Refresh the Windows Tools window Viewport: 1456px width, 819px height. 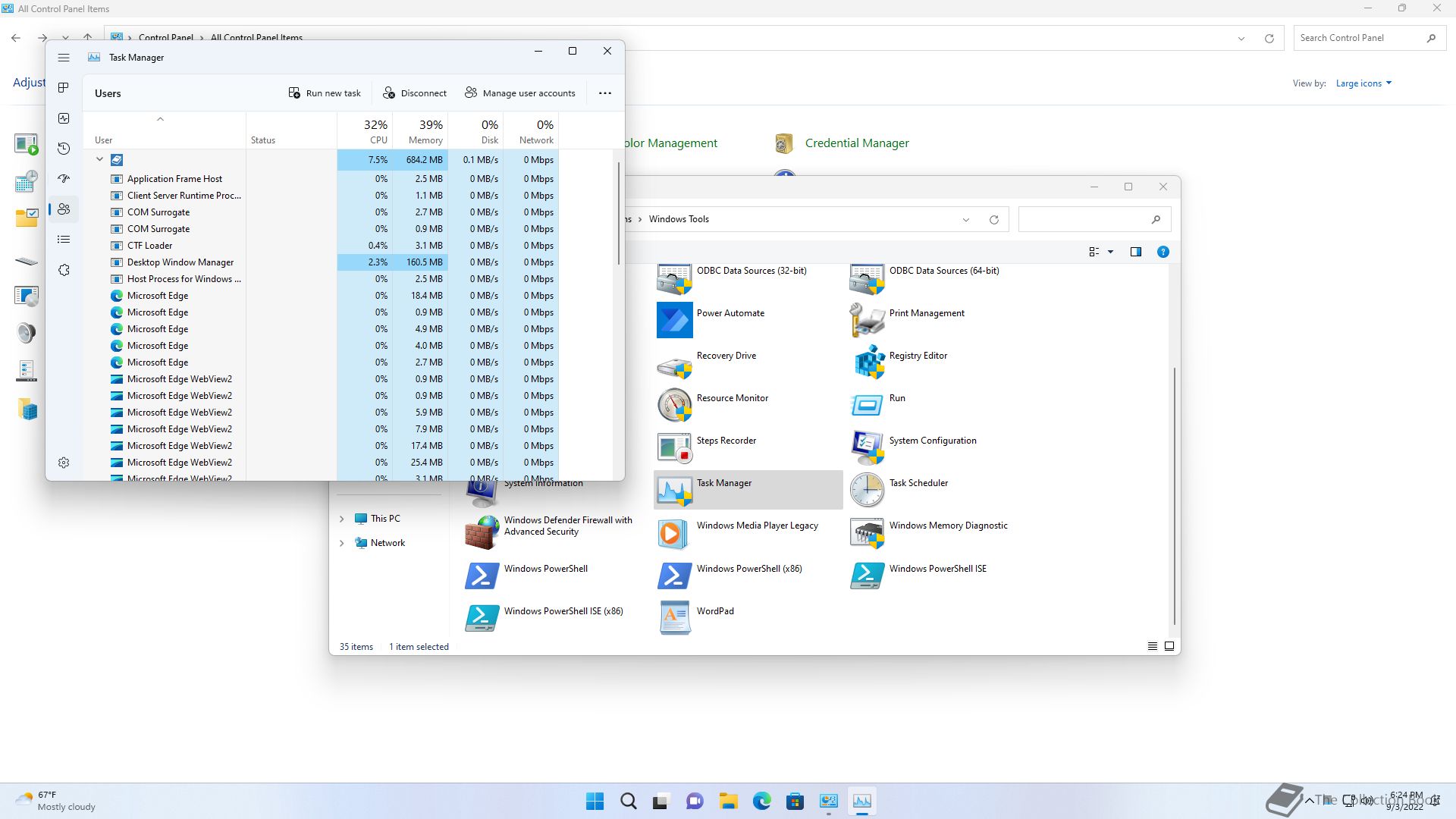coord(994,220)
